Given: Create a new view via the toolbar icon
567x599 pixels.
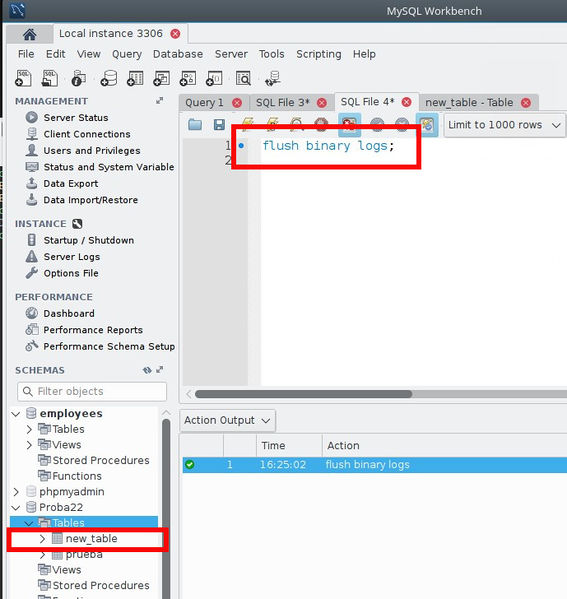Looking at the screenshot, I should [x=162, y=78].
